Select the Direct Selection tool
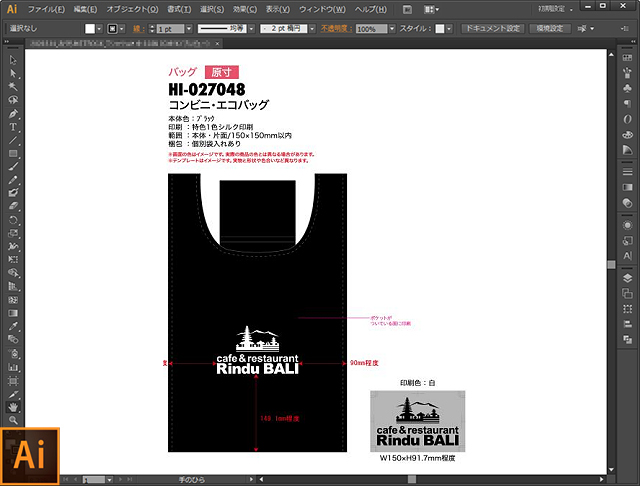Screen dimensions: 640x486 coord(13,74)
